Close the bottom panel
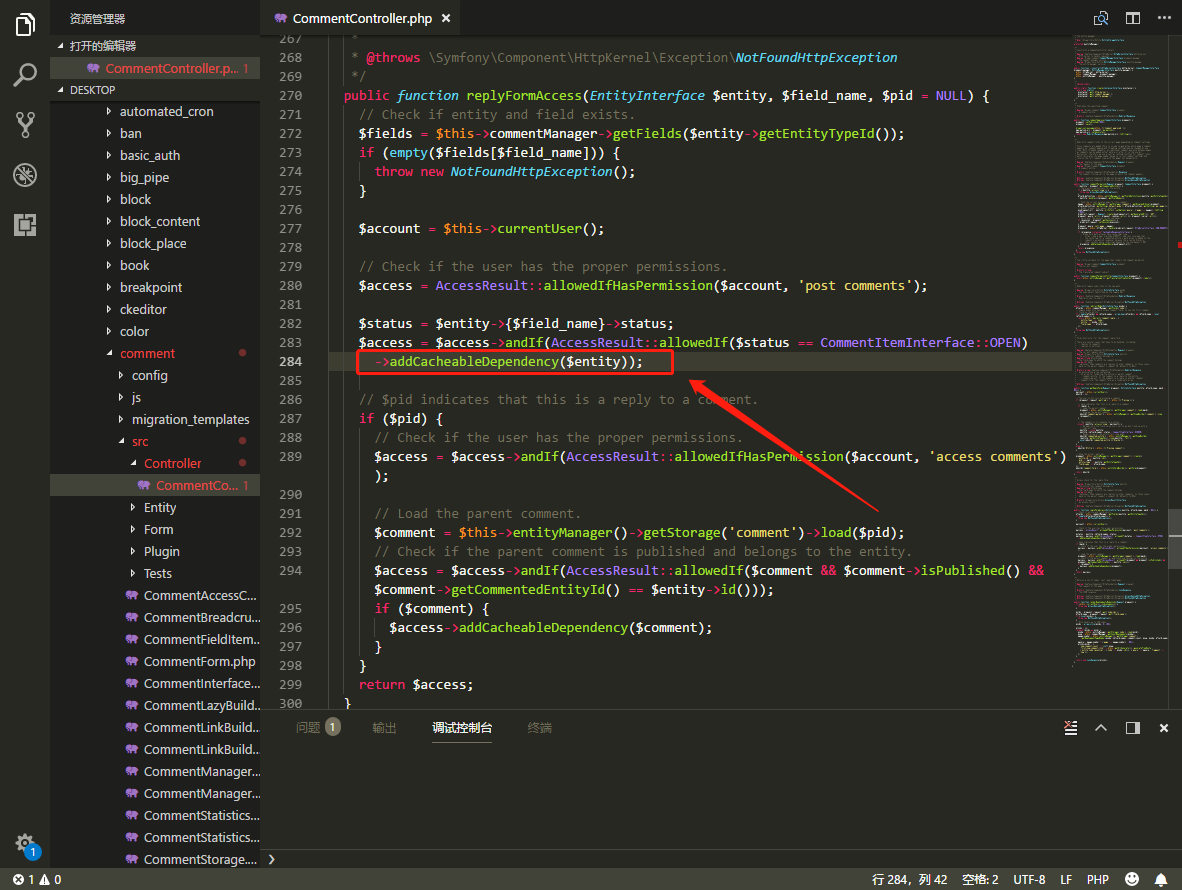 (x=1164, y=728)
